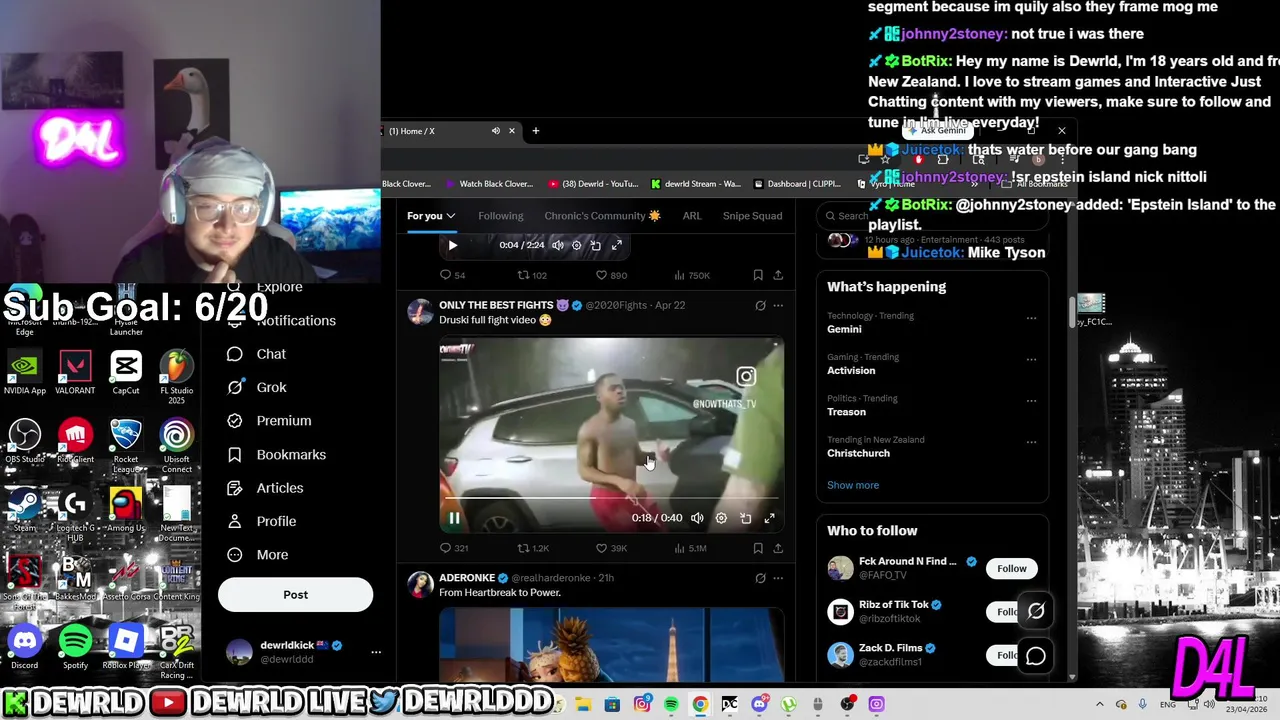The width and height of the screenshot is (1280, 720).
Task: Open floating messages button
Action: point(1036,656)
